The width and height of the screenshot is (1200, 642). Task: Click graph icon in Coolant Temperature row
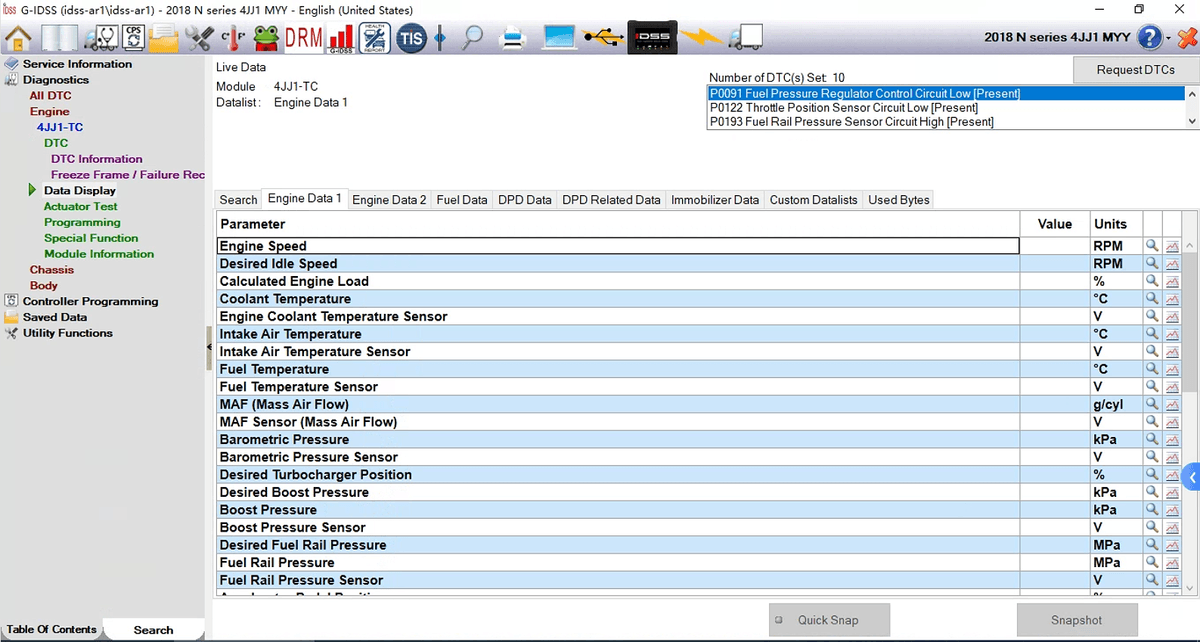pos(1172,299)
